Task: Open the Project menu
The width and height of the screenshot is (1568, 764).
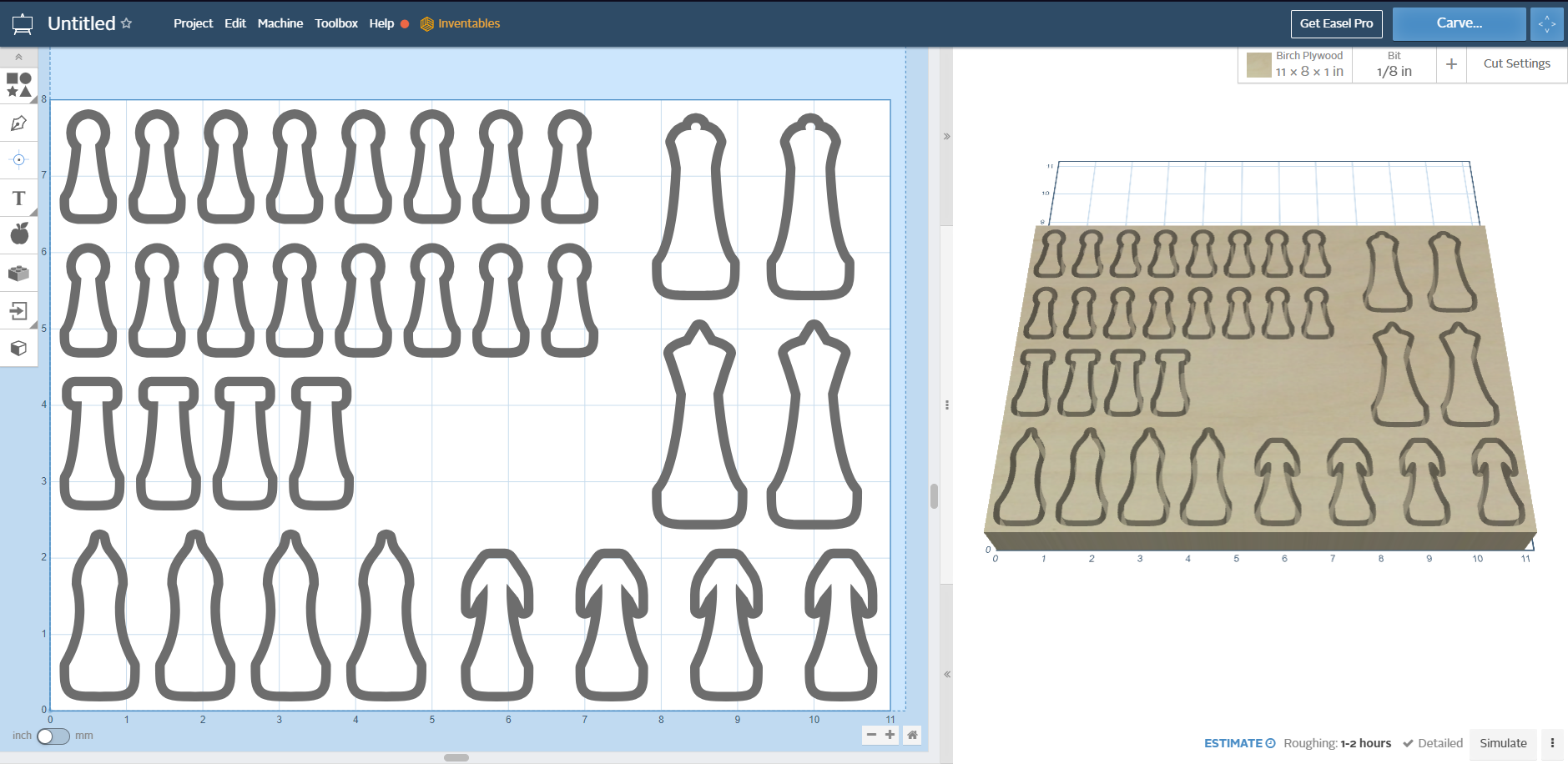Action: click(193, 23)
